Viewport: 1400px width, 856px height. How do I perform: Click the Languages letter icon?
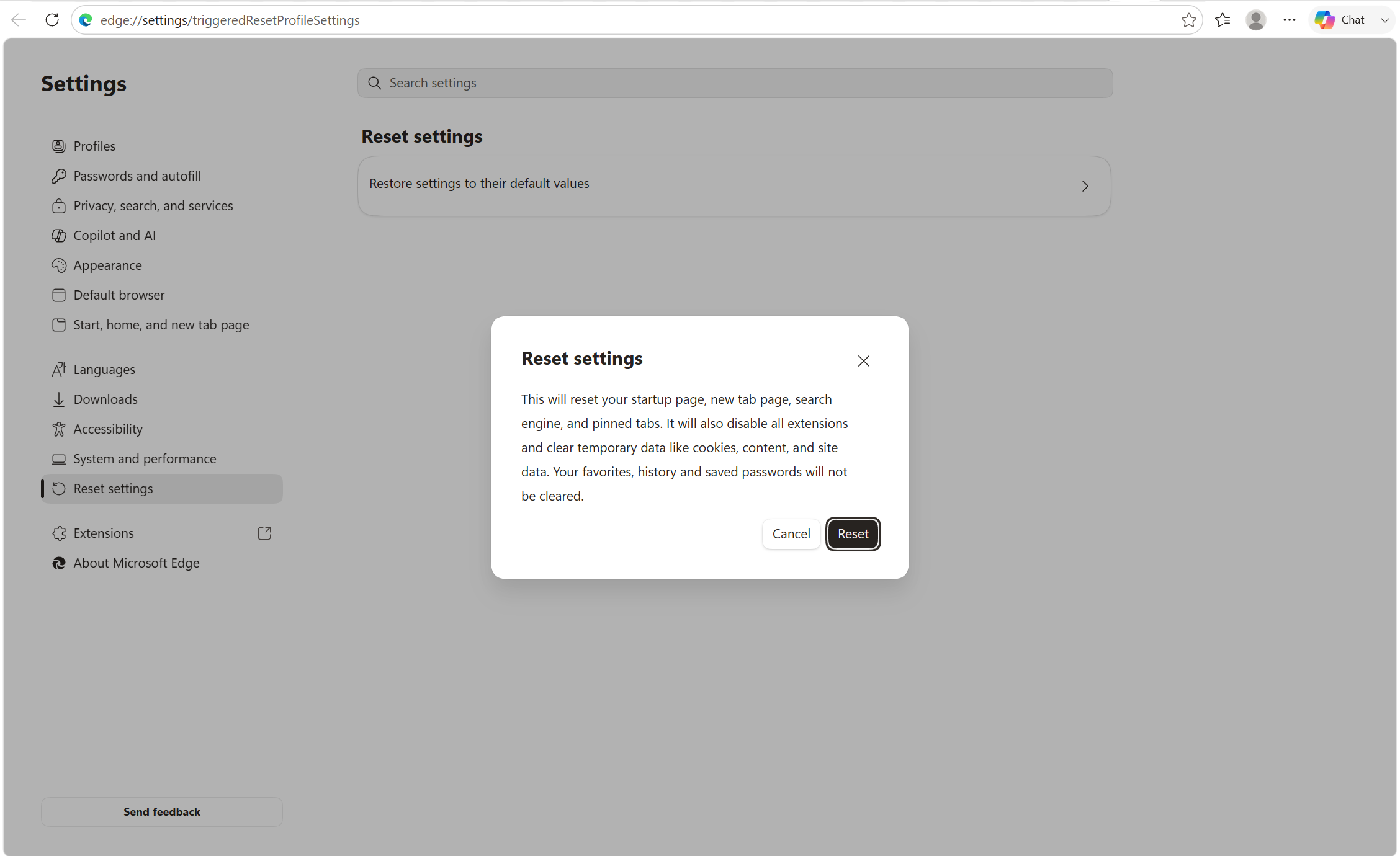pyautogui.click(x=59, y=370)
